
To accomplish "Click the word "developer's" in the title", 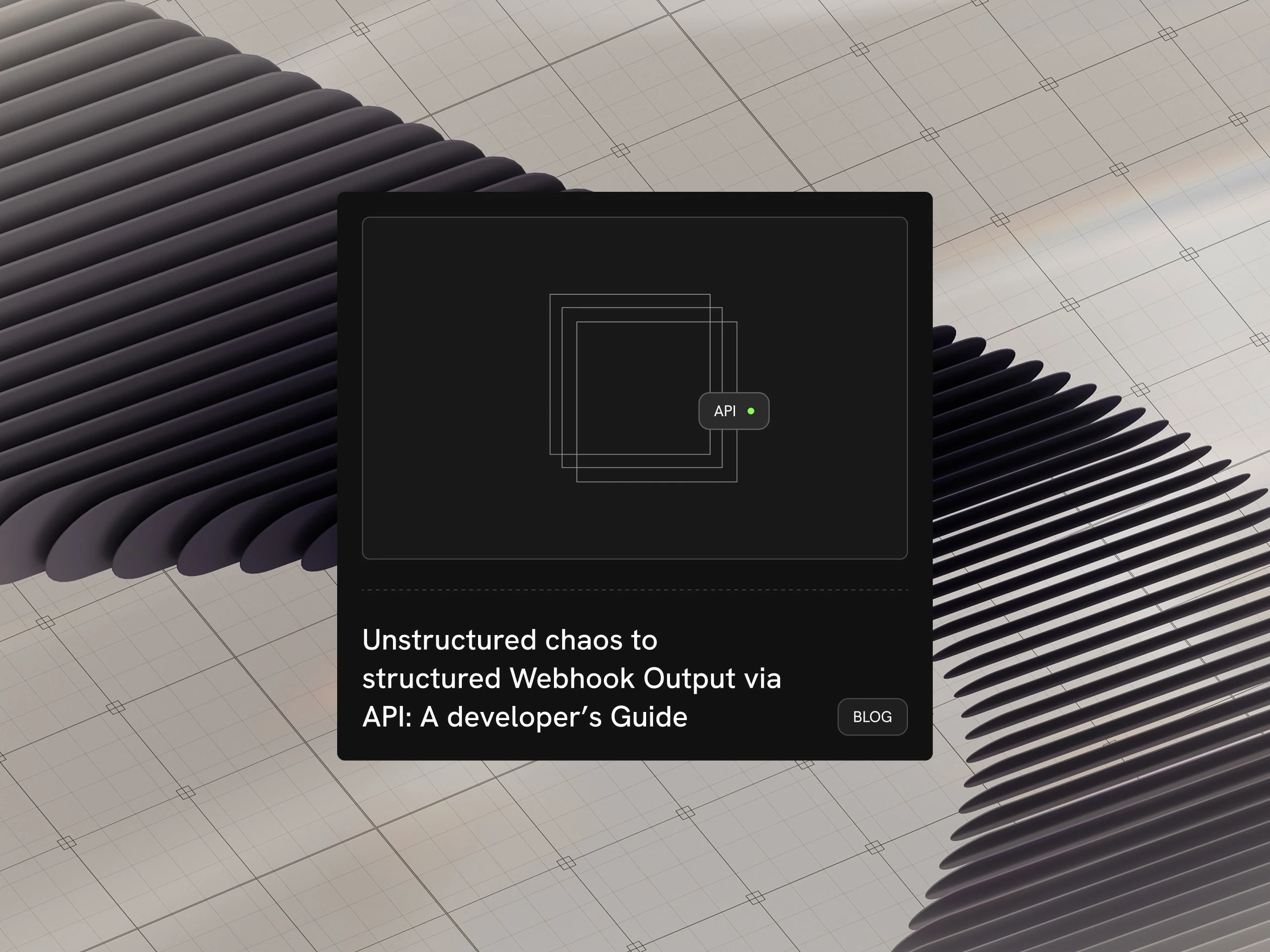I will [x=524, y=717].
